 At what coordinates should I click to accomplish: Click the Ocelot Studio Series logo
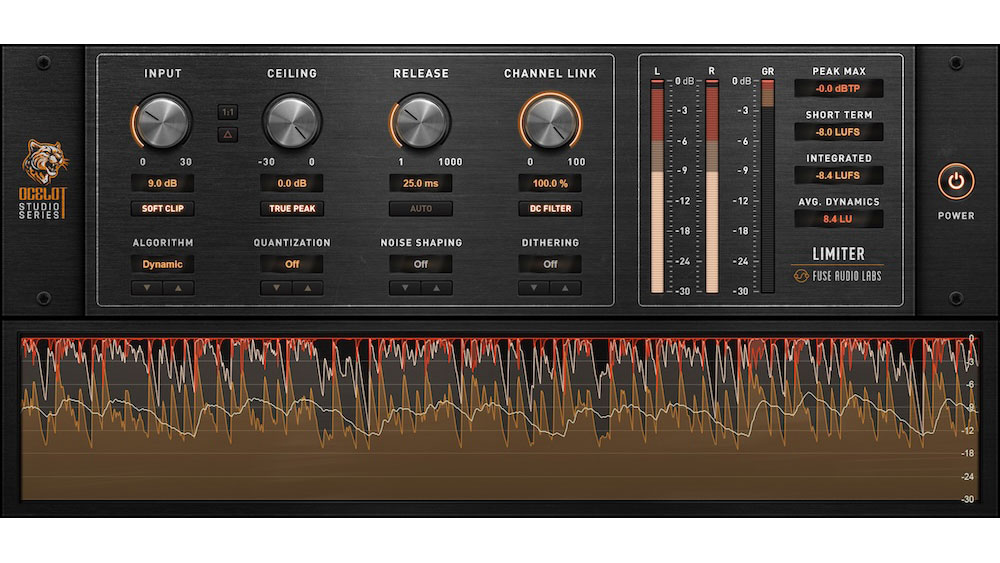(x=43, y=179)
